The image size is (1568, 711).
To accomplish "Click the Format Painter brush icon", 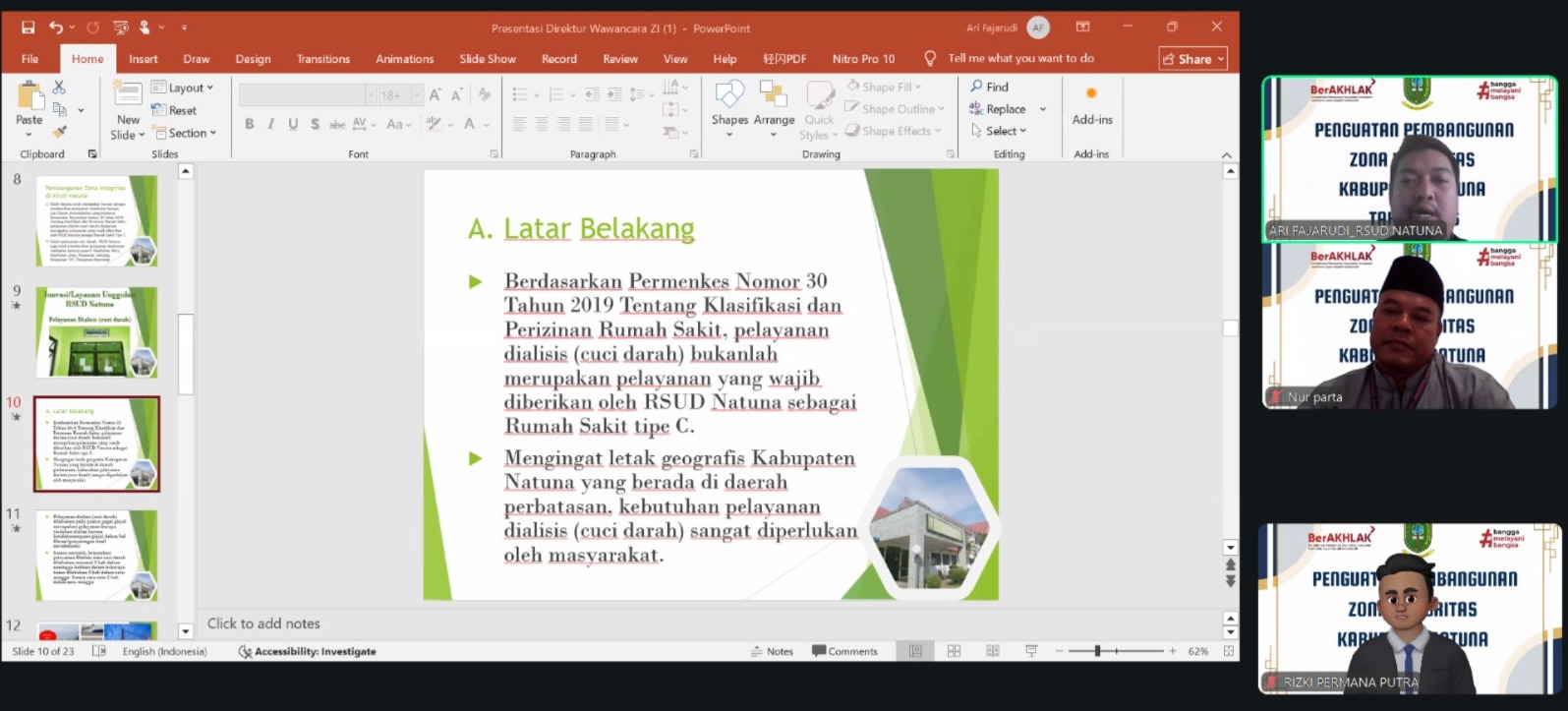I will click(59, 131).
